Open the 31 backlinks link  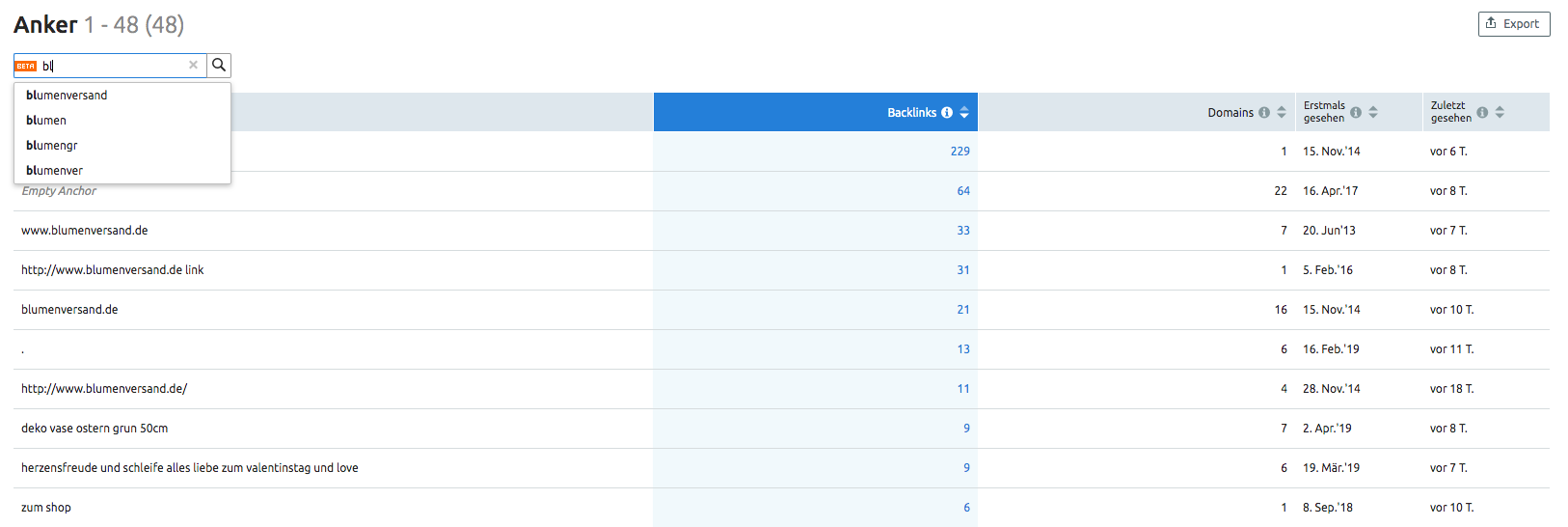[x=963, y=270]
